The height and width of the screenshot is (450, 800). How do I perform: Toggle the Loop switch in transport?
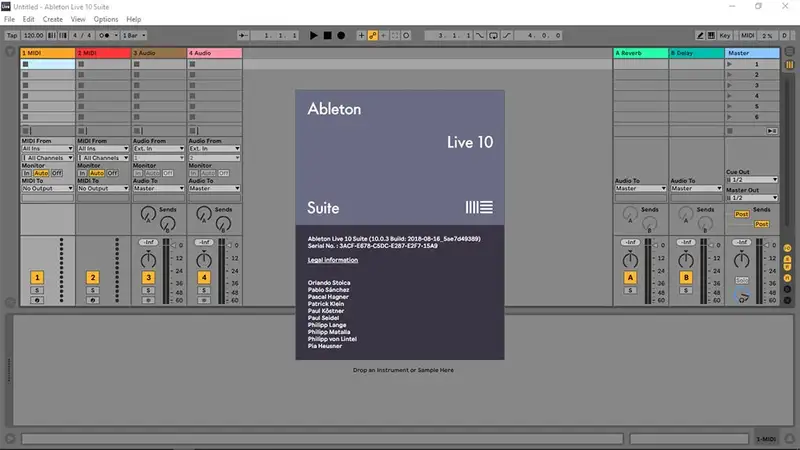tap(493, 35)
